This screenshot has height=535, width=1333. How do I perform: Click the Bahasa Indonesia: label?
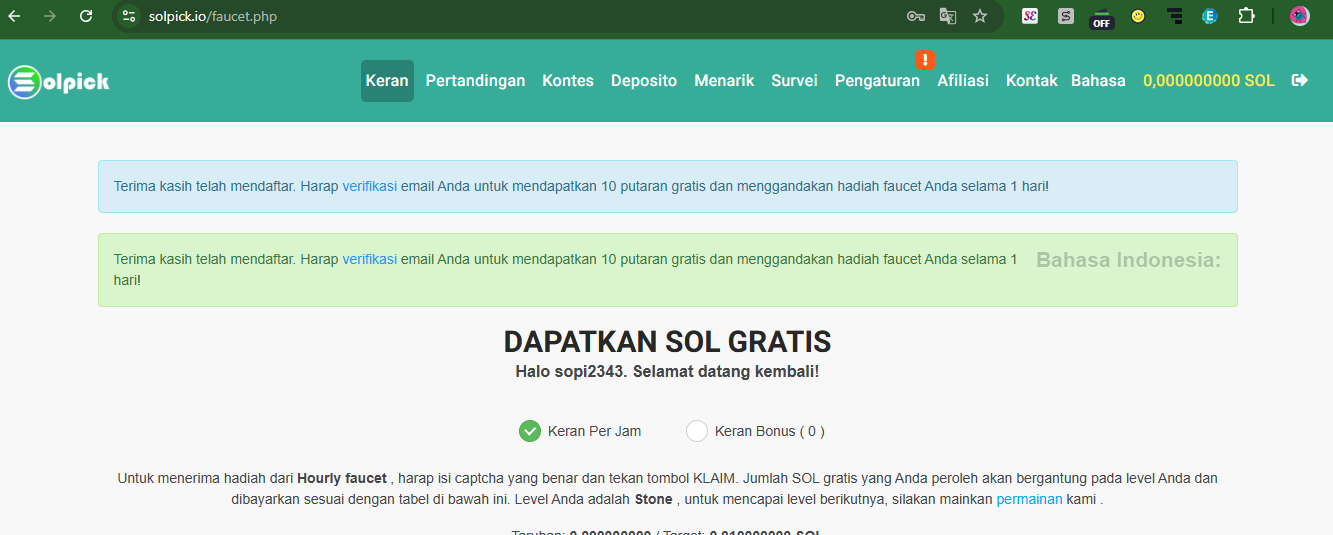pos(1128,260)
